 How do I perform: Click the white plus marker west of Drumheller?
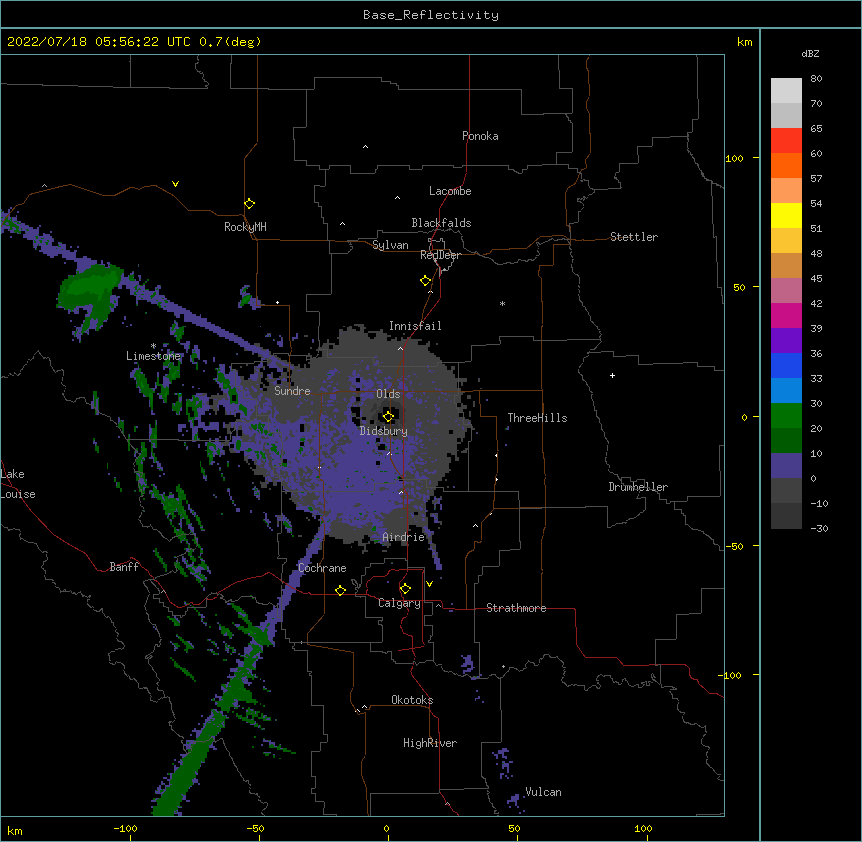pos(612,375)
